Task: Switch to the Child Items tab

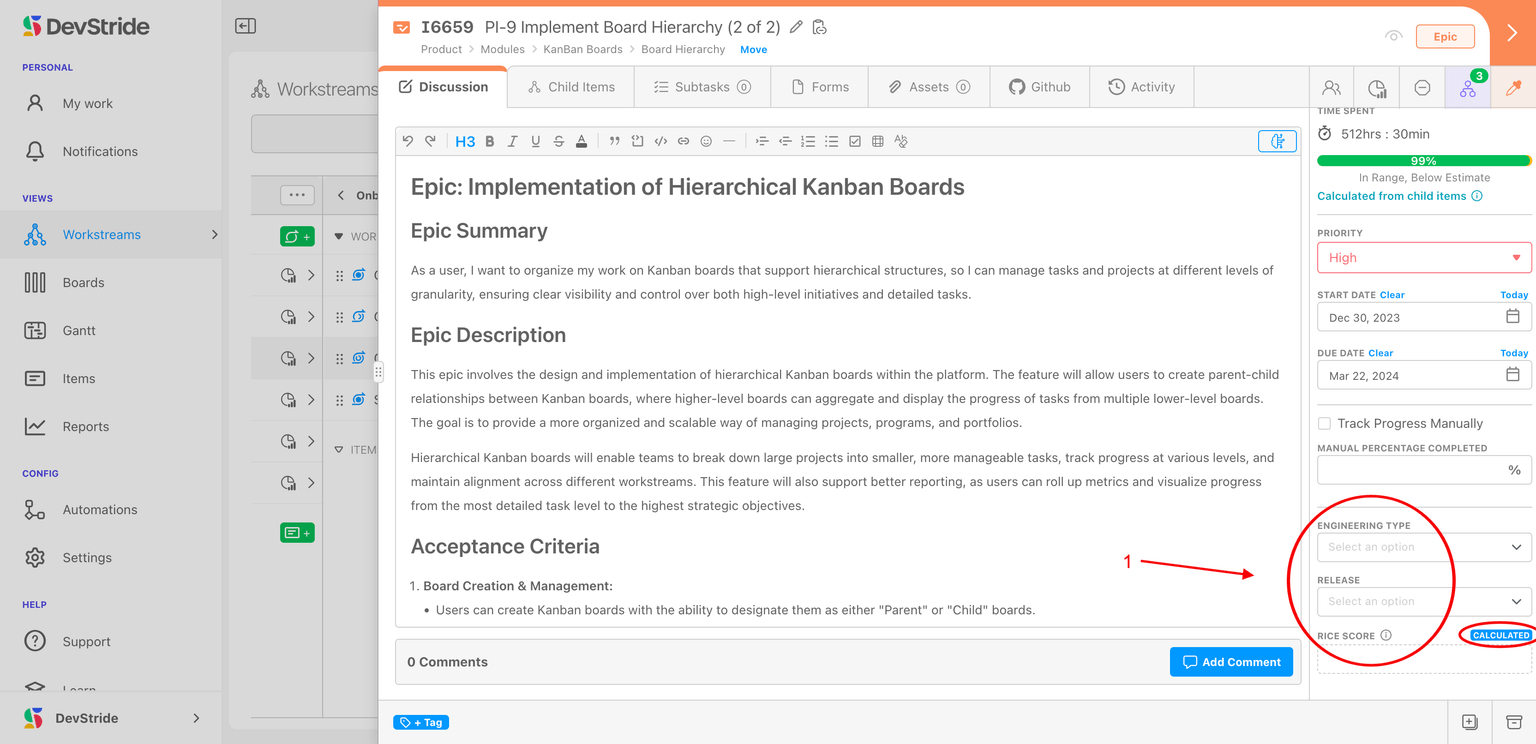Action: (x=571, y=87)
